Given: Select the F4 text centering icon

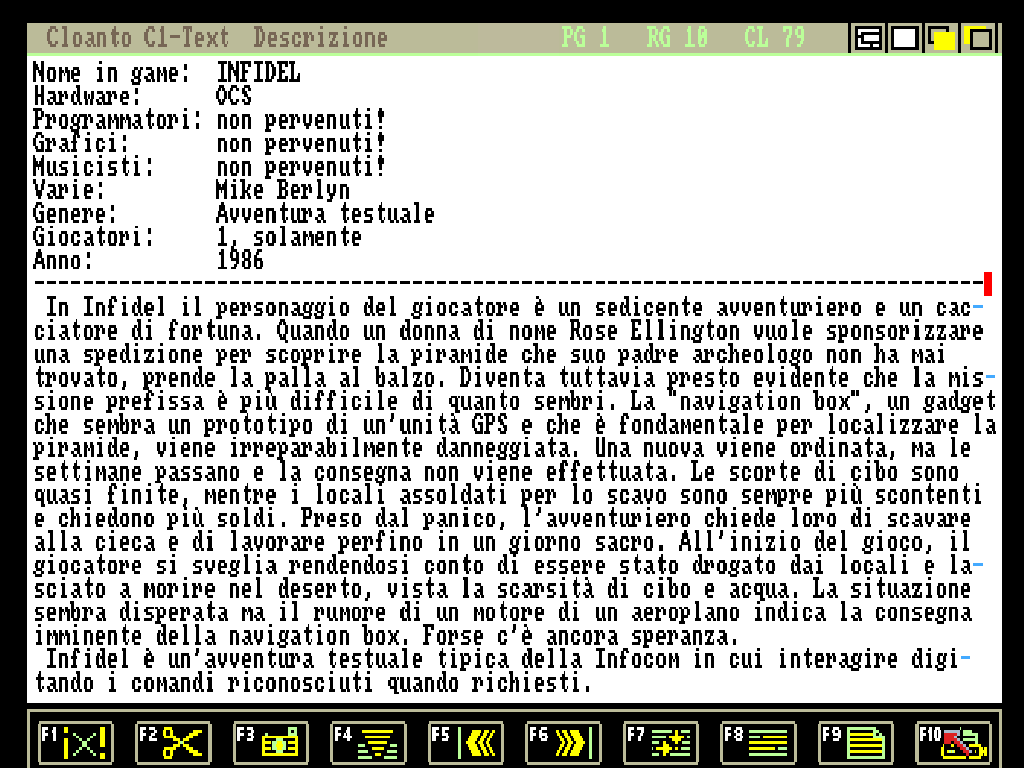Looking at the screenshot, I should [x=369, y=742].
